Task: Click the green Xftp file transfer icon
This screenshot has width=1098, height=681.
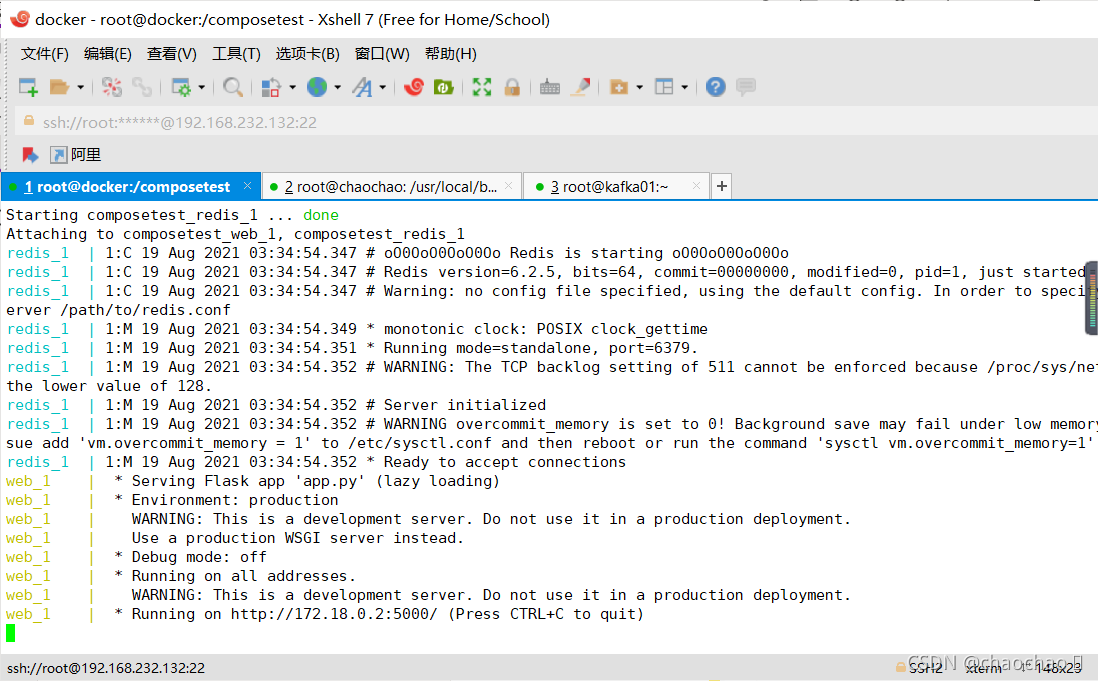Action: click(x=444, y=88)
